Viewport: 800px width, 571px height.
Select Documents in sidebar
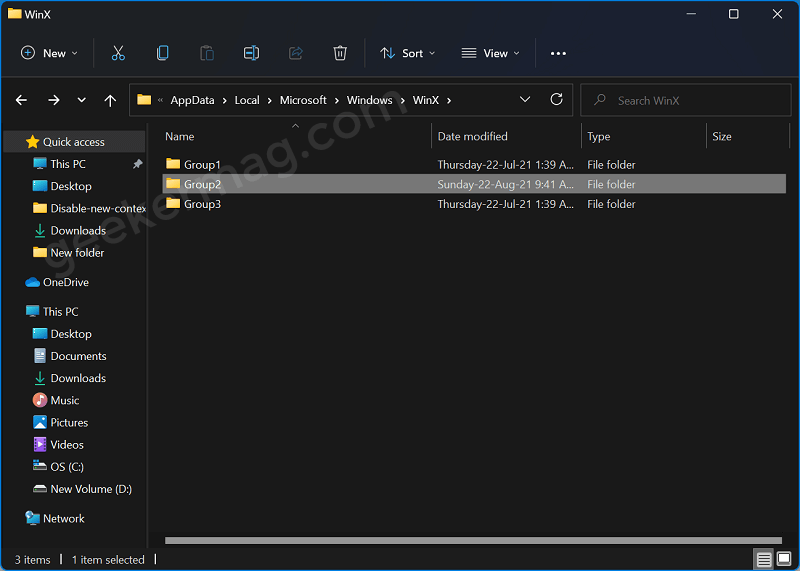tap(79, 356)
